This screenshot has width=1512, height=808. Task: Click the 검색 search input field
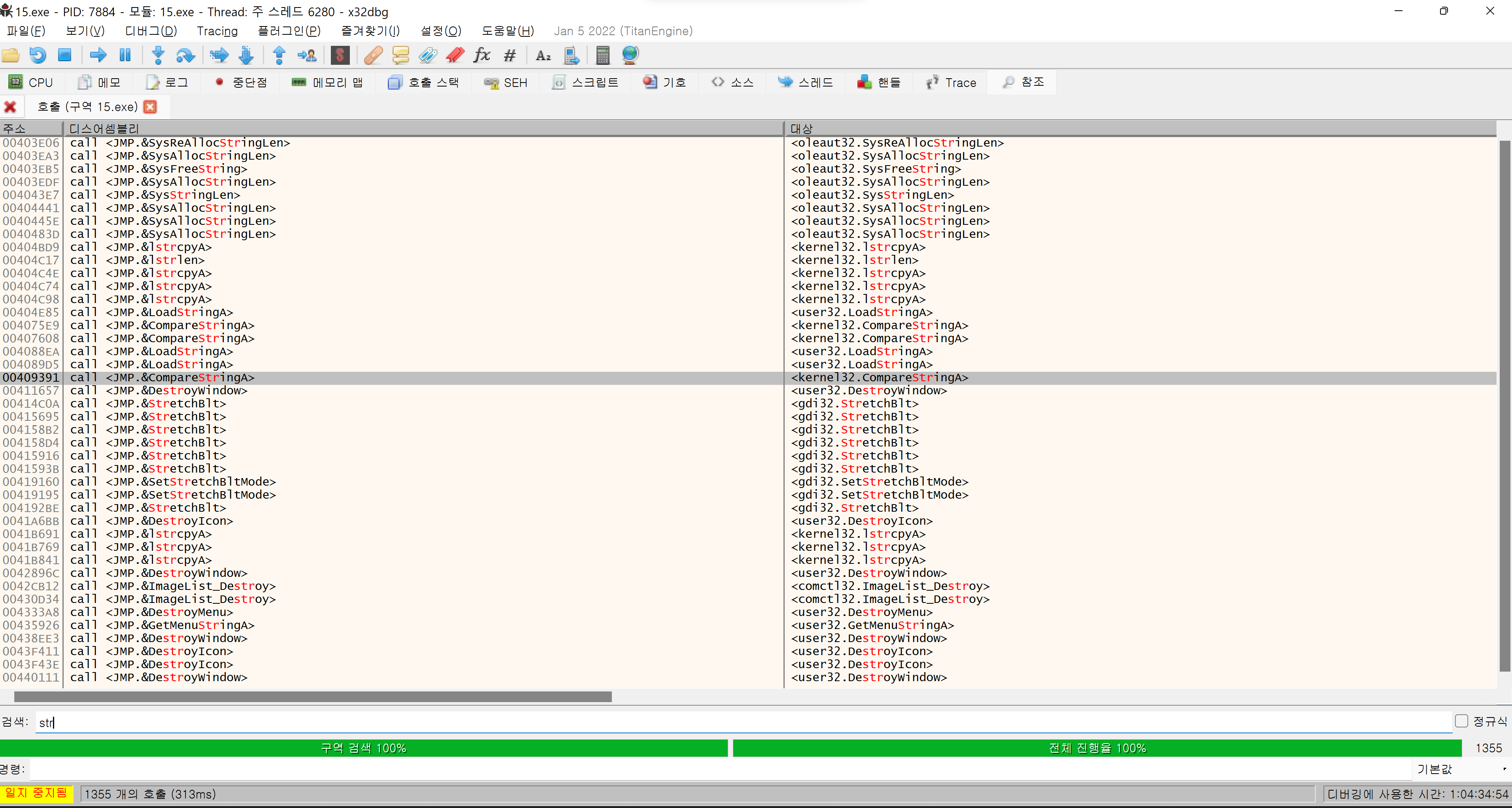coord(744,722)
